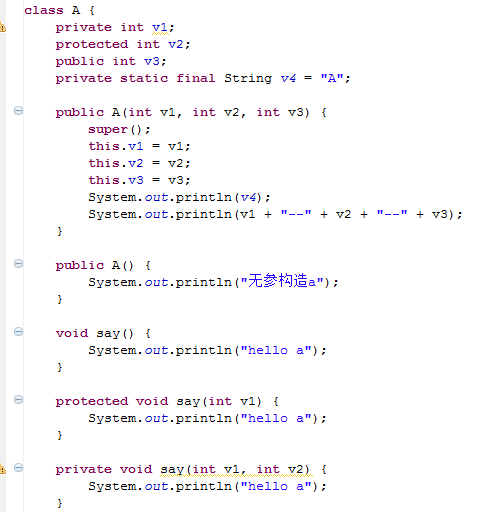Place cursor on this.v3 assignment line

139,181
